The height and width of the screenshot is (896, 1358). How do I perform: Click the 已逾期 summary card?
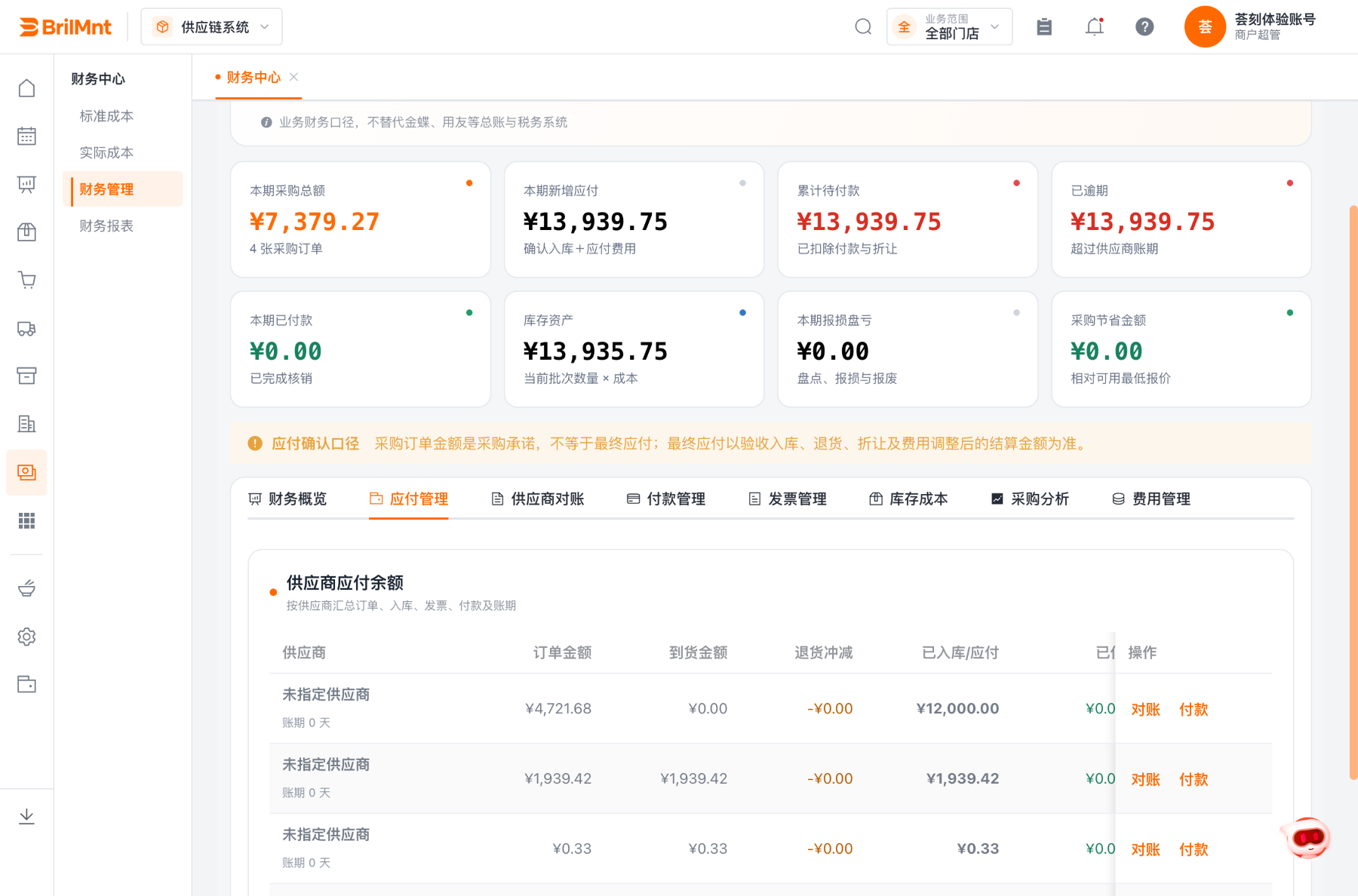click(1181, 219)
